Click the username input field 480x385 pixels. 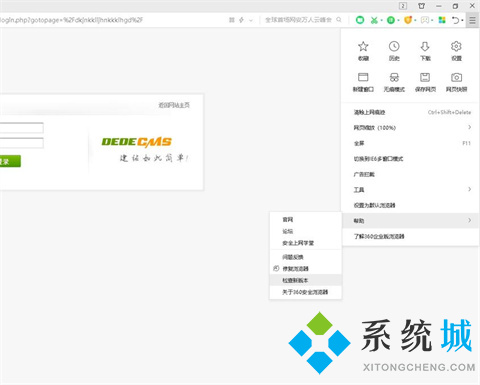point(21,128)
